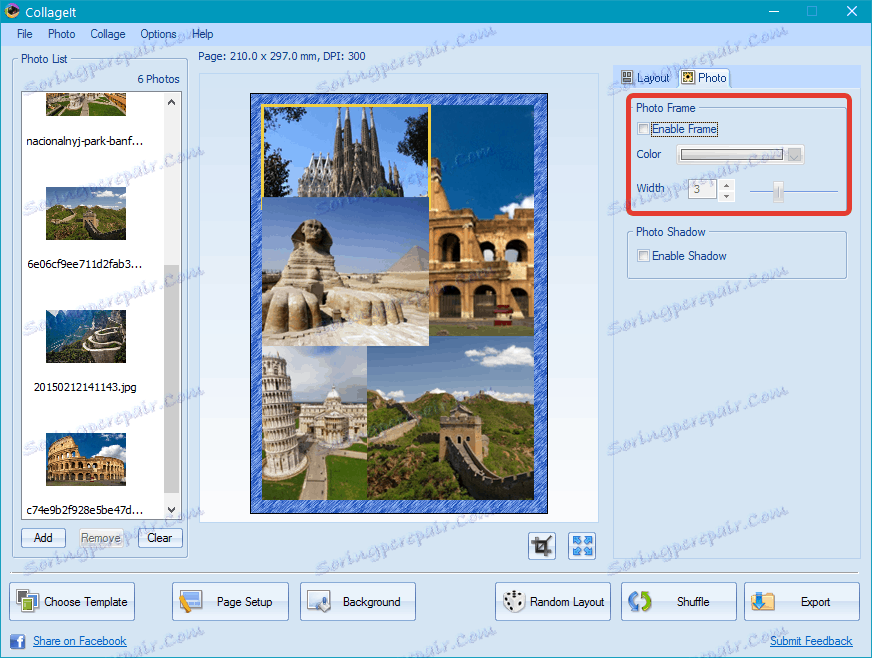Click the Submit Feedback link
The image size is (872, 658).
[811, 641]
